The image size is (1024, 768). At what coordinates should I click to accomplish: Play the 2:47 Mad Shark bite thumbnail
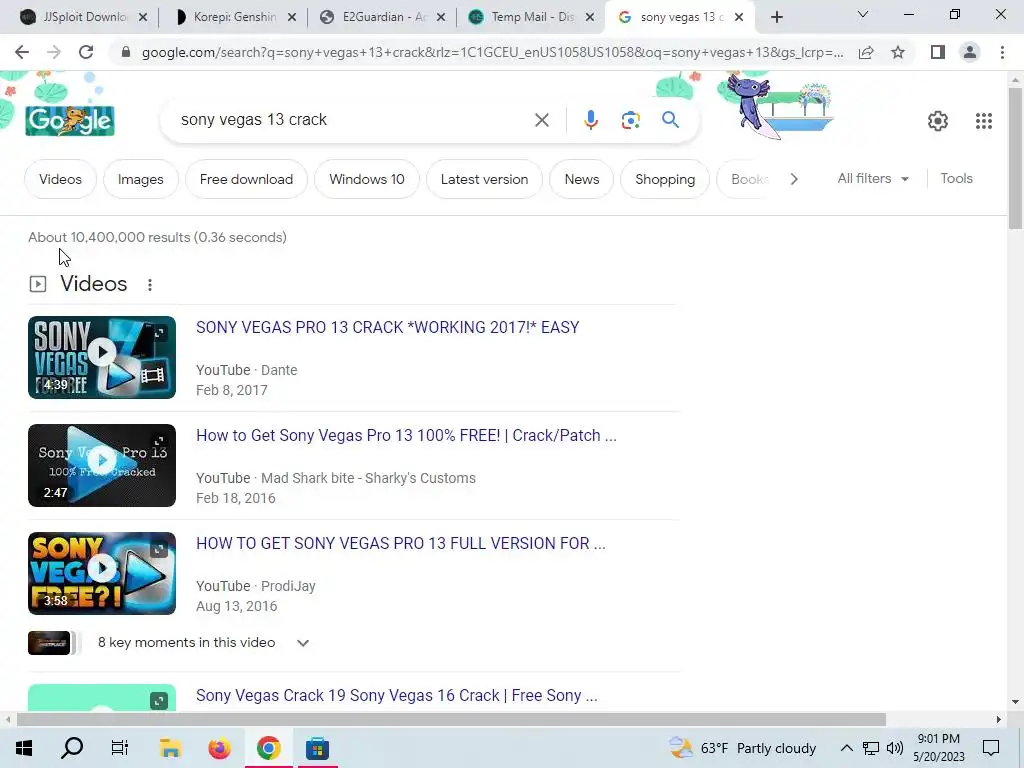[102, 465]
